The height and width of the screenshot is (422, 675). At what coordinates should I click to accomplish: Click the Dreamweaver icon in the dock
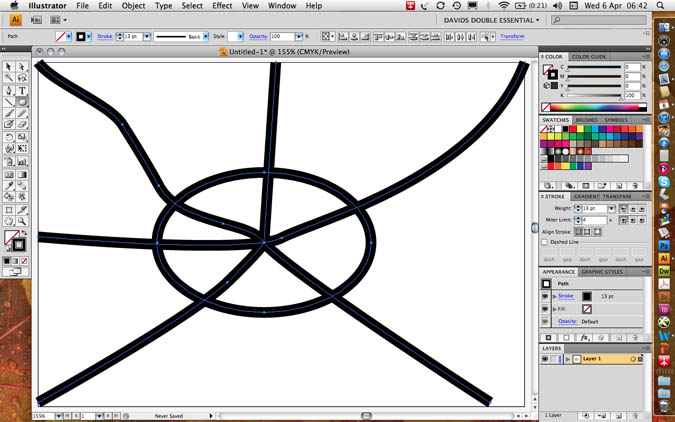(664, 270)
